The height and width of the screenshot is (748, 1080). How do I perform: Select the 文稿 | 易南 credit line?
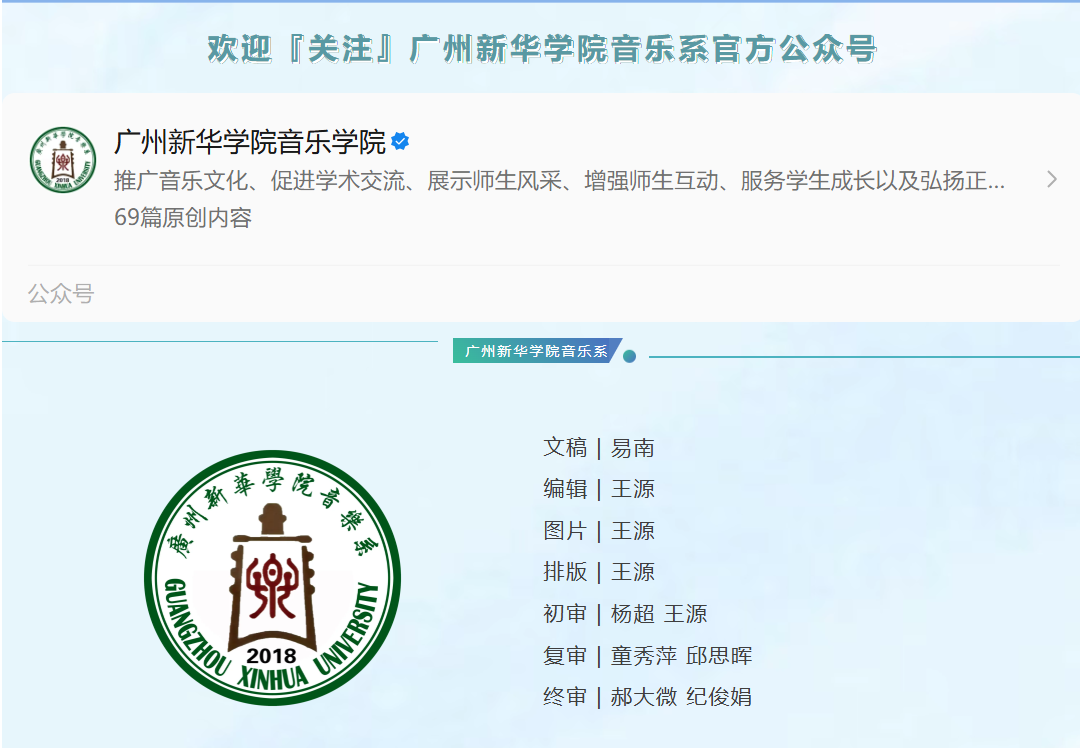point(599,448)
